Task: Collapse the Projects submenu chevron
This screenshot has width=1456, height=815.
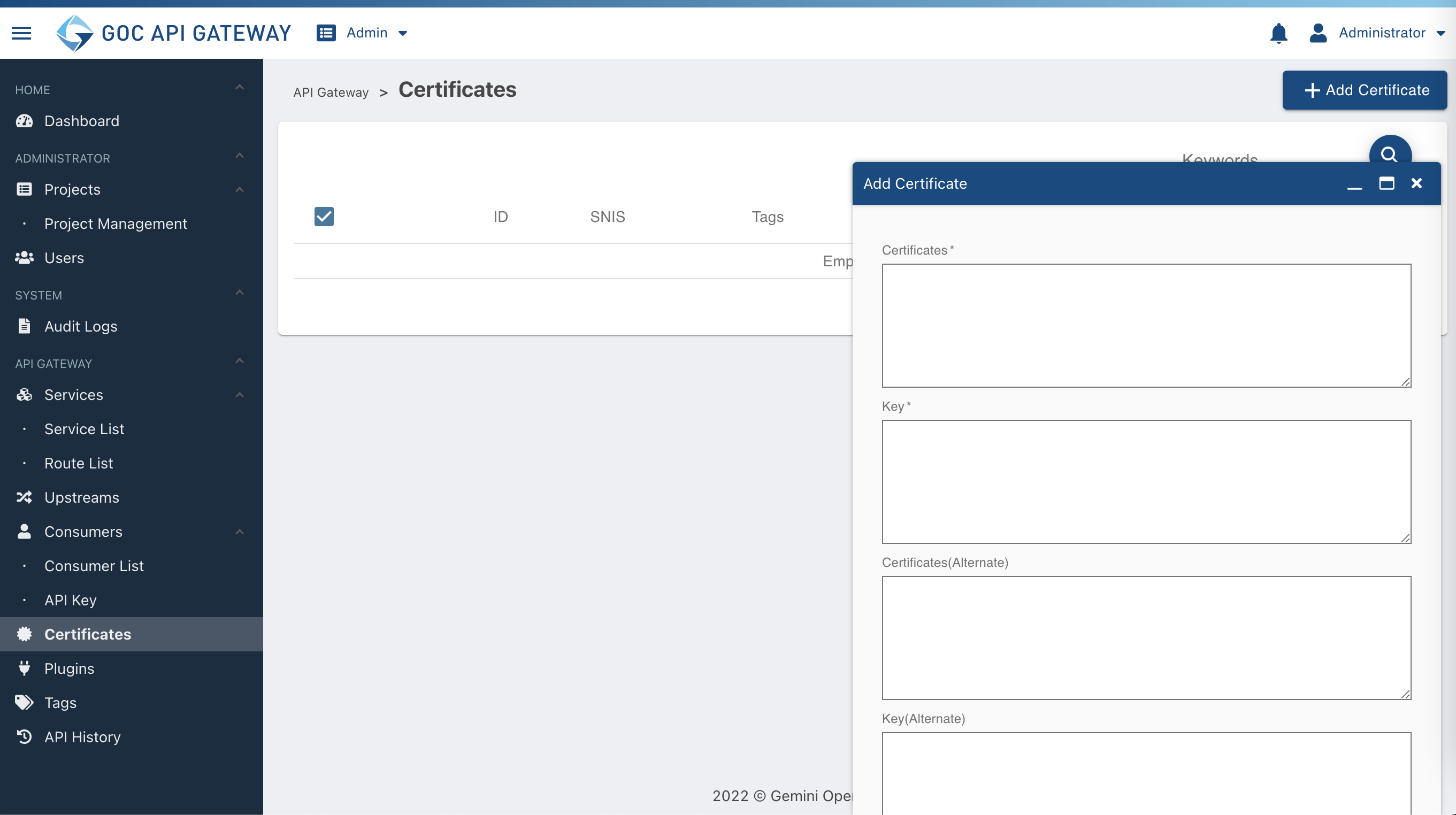Action: pyautogui.click(x=240, y=189)
